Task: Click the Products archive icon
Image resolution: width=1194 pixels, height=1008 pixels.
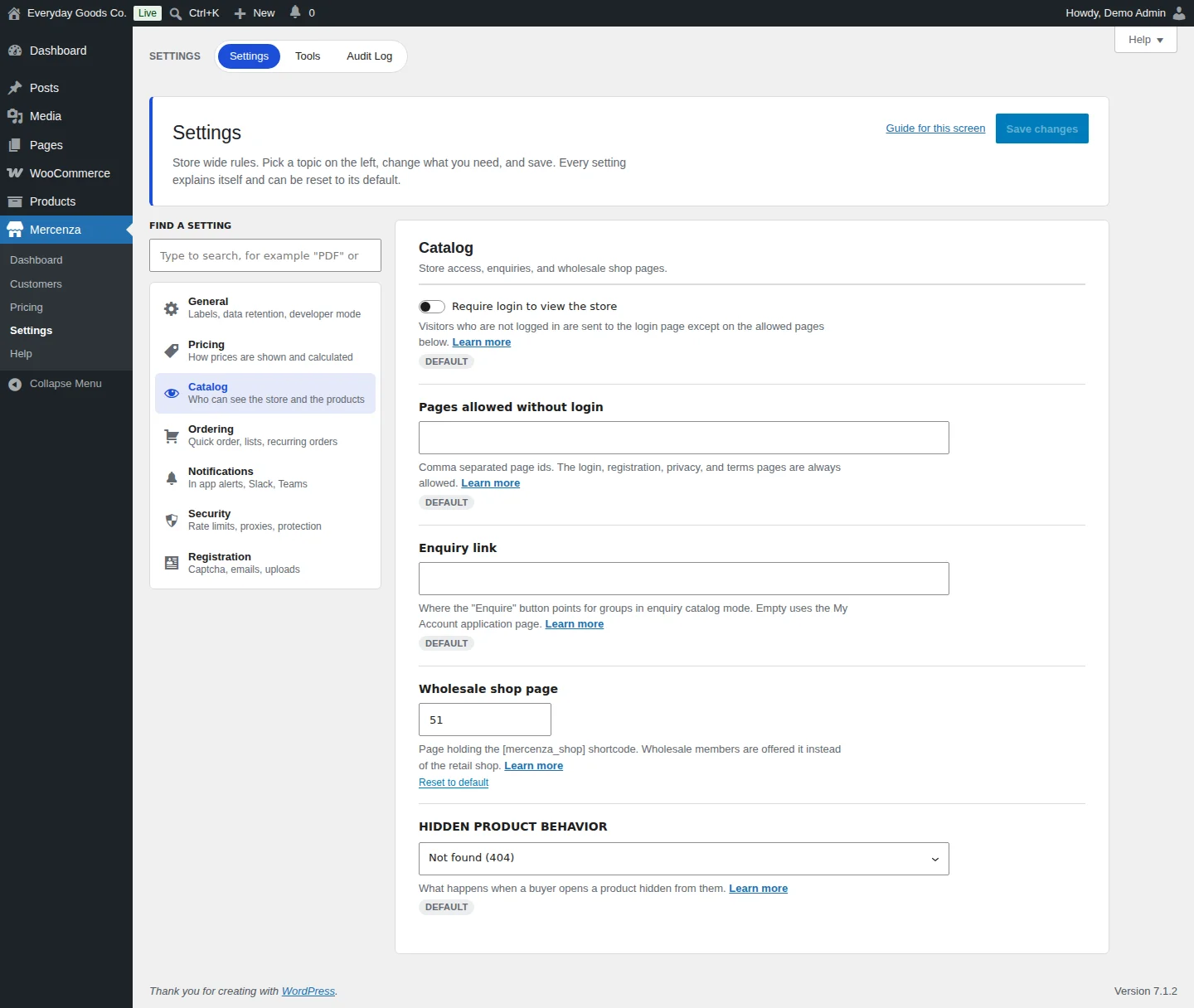Action: coord(15,201)
